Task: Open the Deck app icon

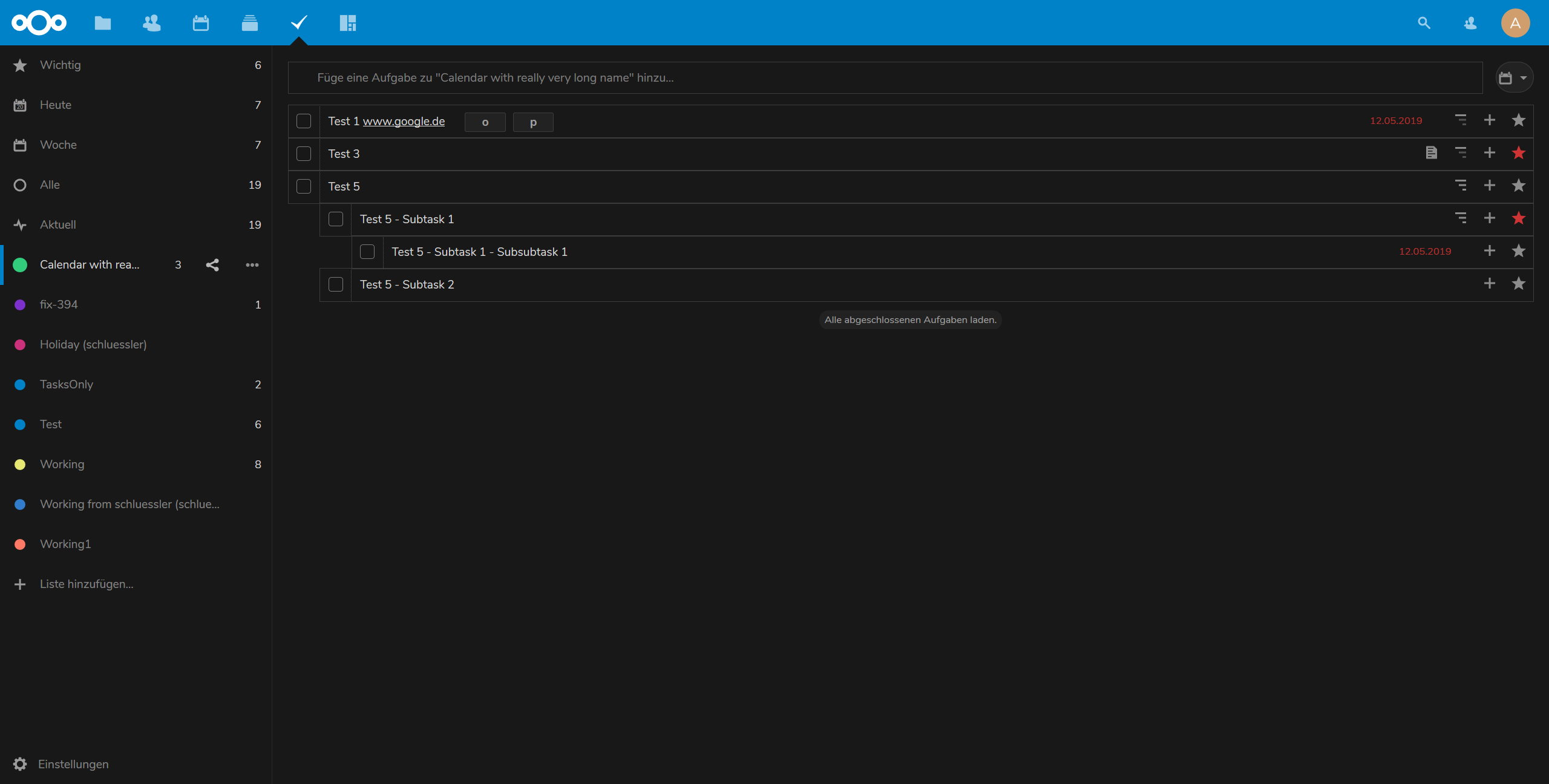Action: point(250,23)
